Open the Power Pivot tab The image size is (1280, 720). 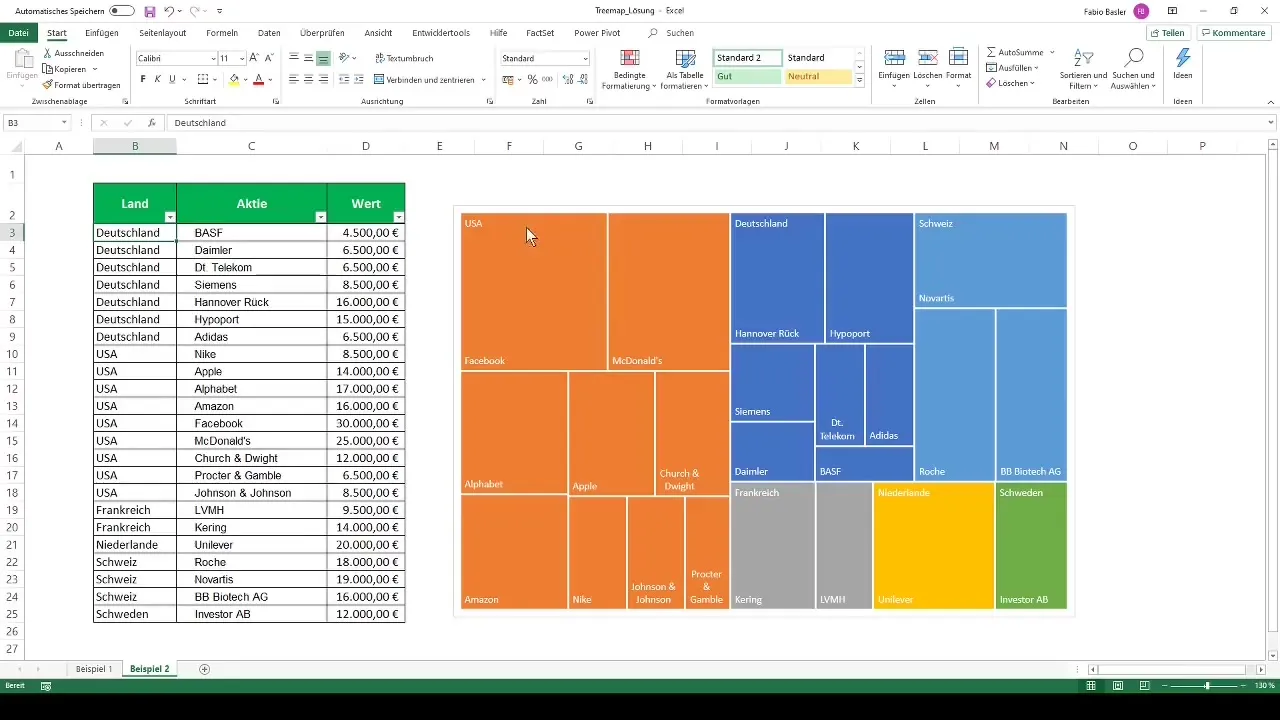tap(597, 33)
